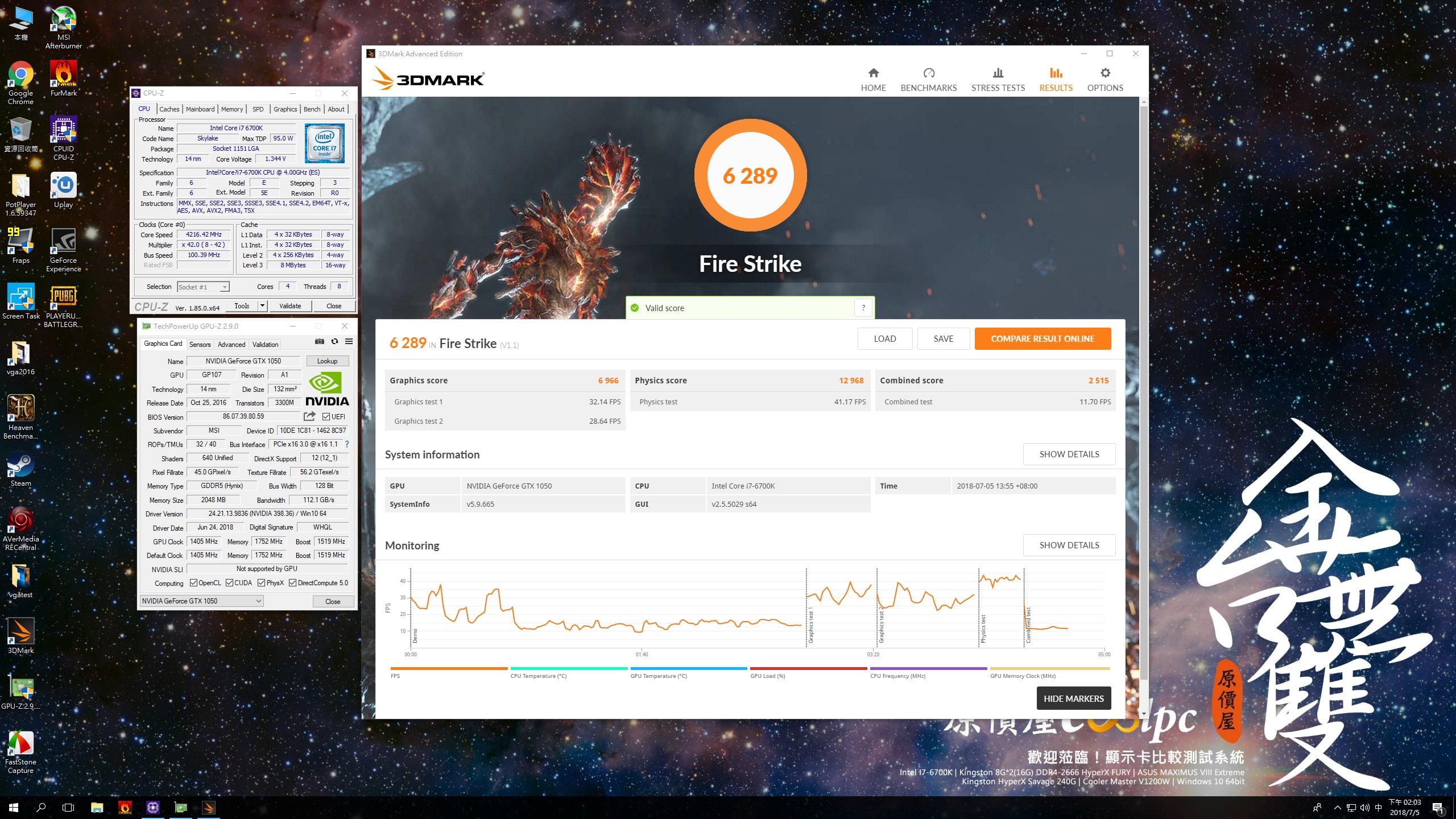This screenshot has height=819, width=1456.
Task: Click the valid score help question mark
Action: [863, 308]
